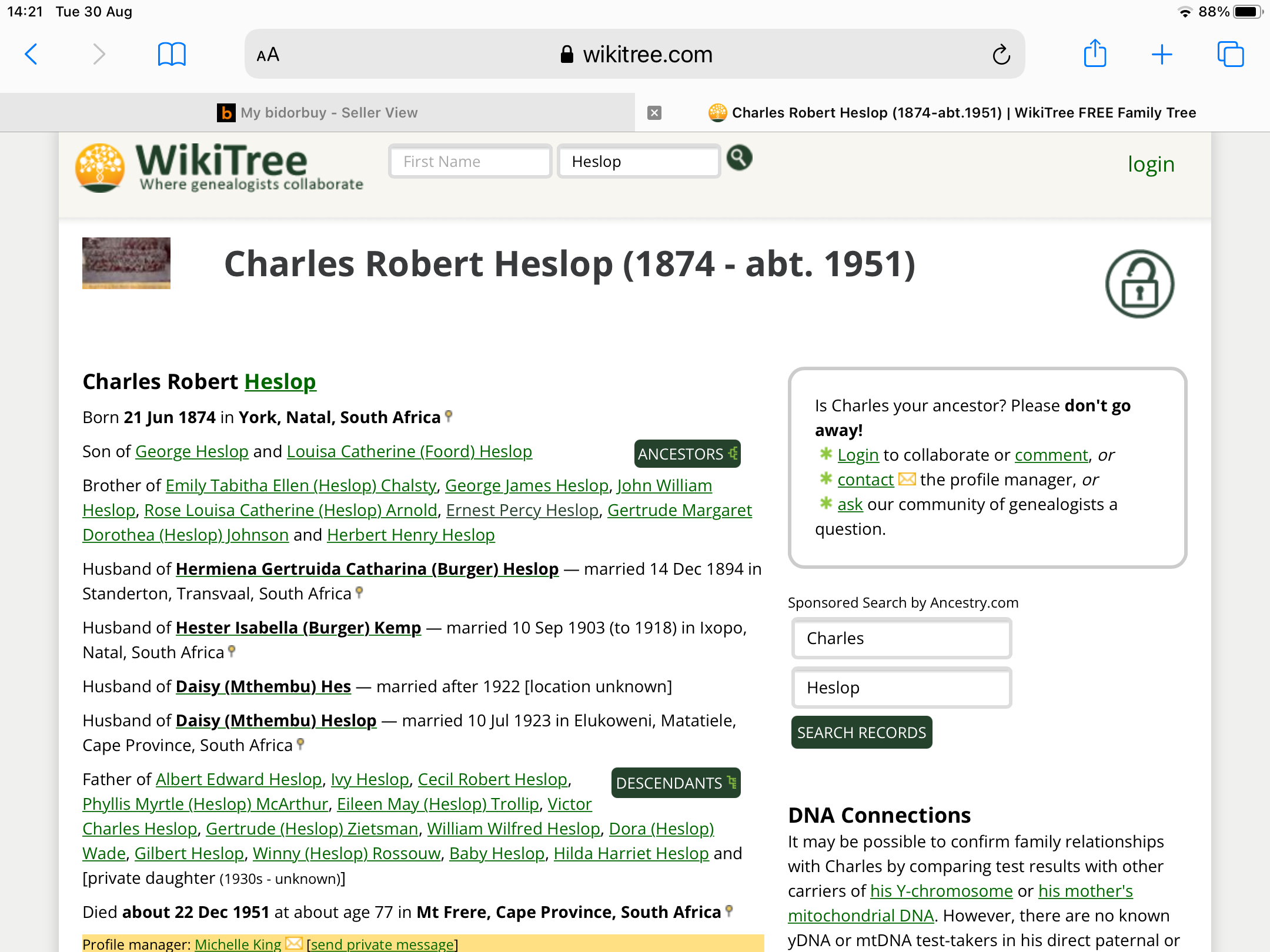Click the envelope icon beside contact
Viewport: 1270px width, 952px height.
tap(907, 480)
